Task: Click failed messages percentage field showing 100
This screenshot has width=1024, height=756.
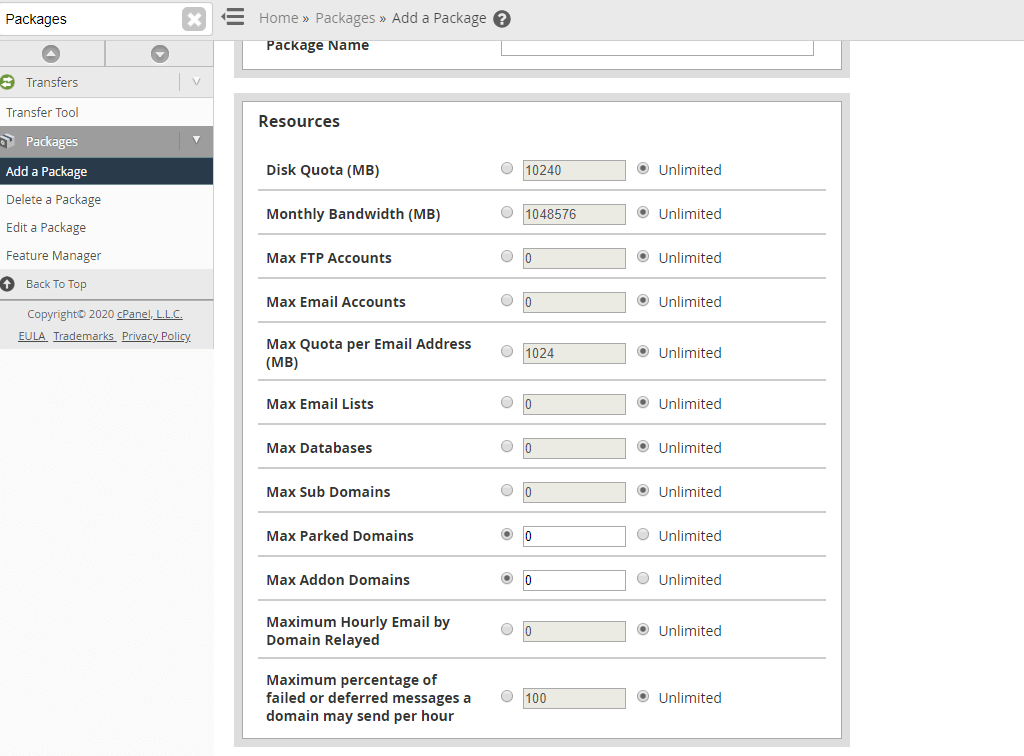Action: point(574,698)
